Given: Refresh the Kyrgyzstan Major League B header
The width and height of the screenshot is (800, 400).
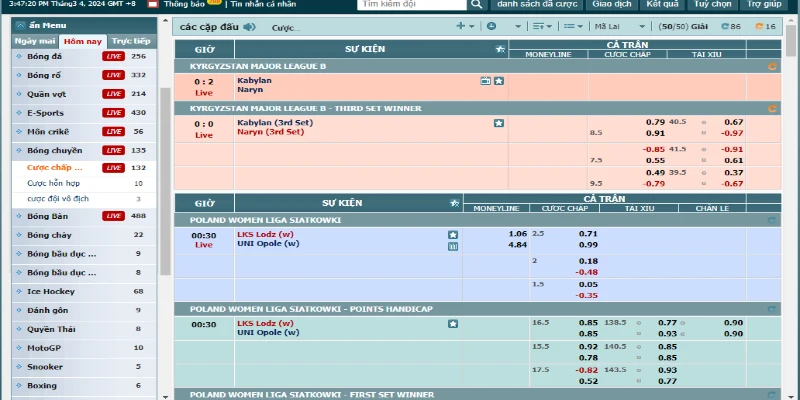Looking at the screenshot, I should pos(772,66).
